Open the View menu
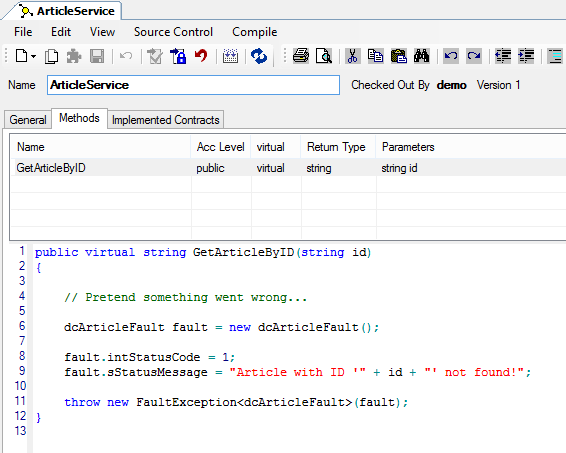 tap(103, 32)
